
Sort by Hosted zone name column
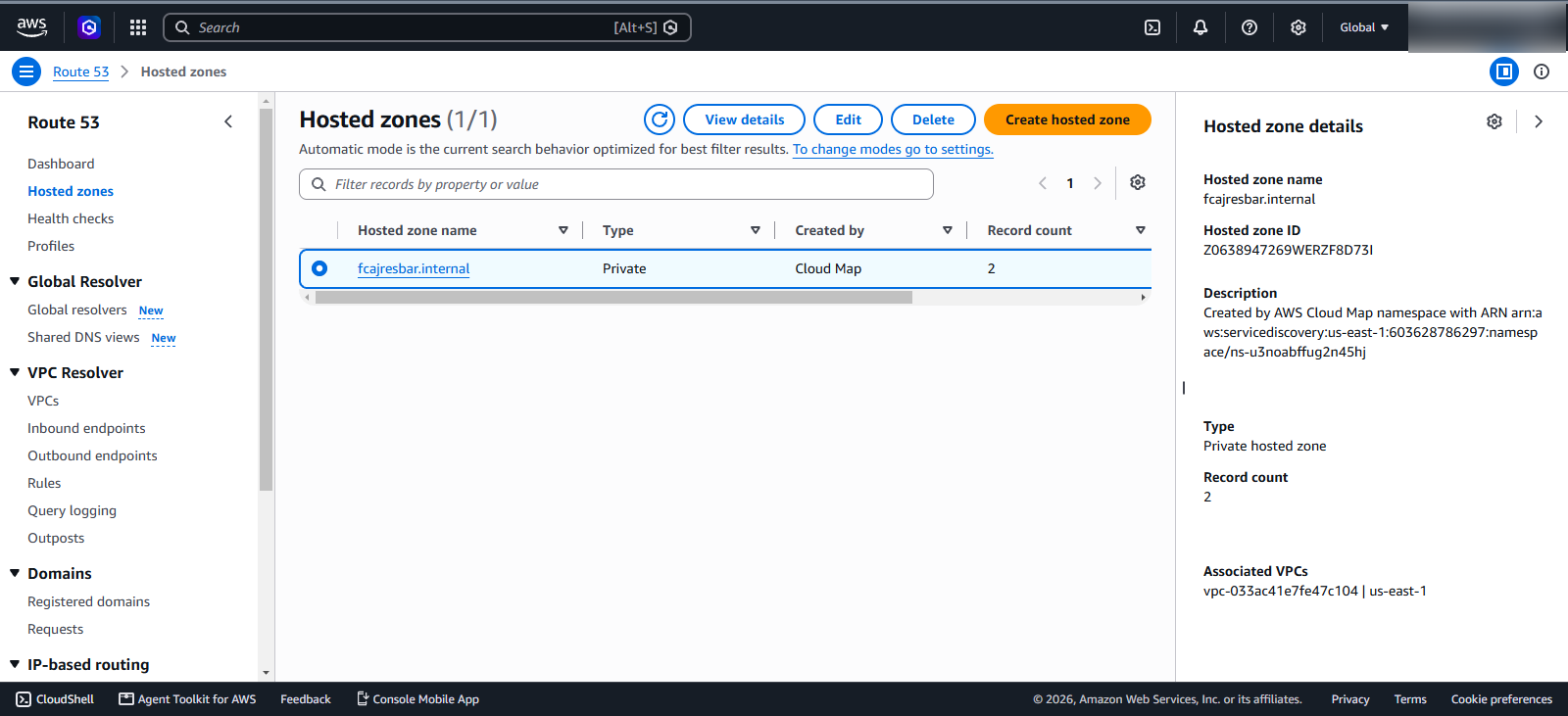[x=563, y=230]
